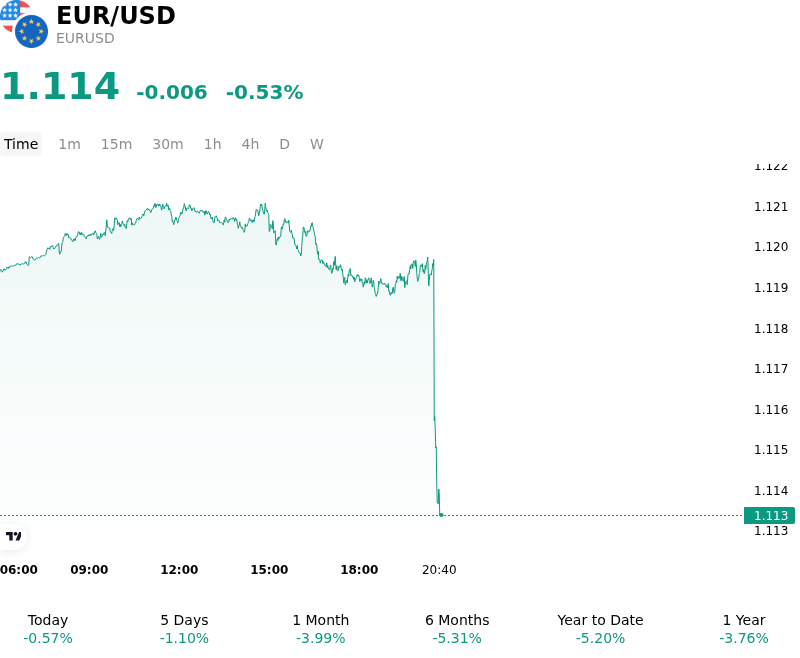Show Today performance range
Image resolution: width=800 pixels, height=658 pixels.
point(48,629)
